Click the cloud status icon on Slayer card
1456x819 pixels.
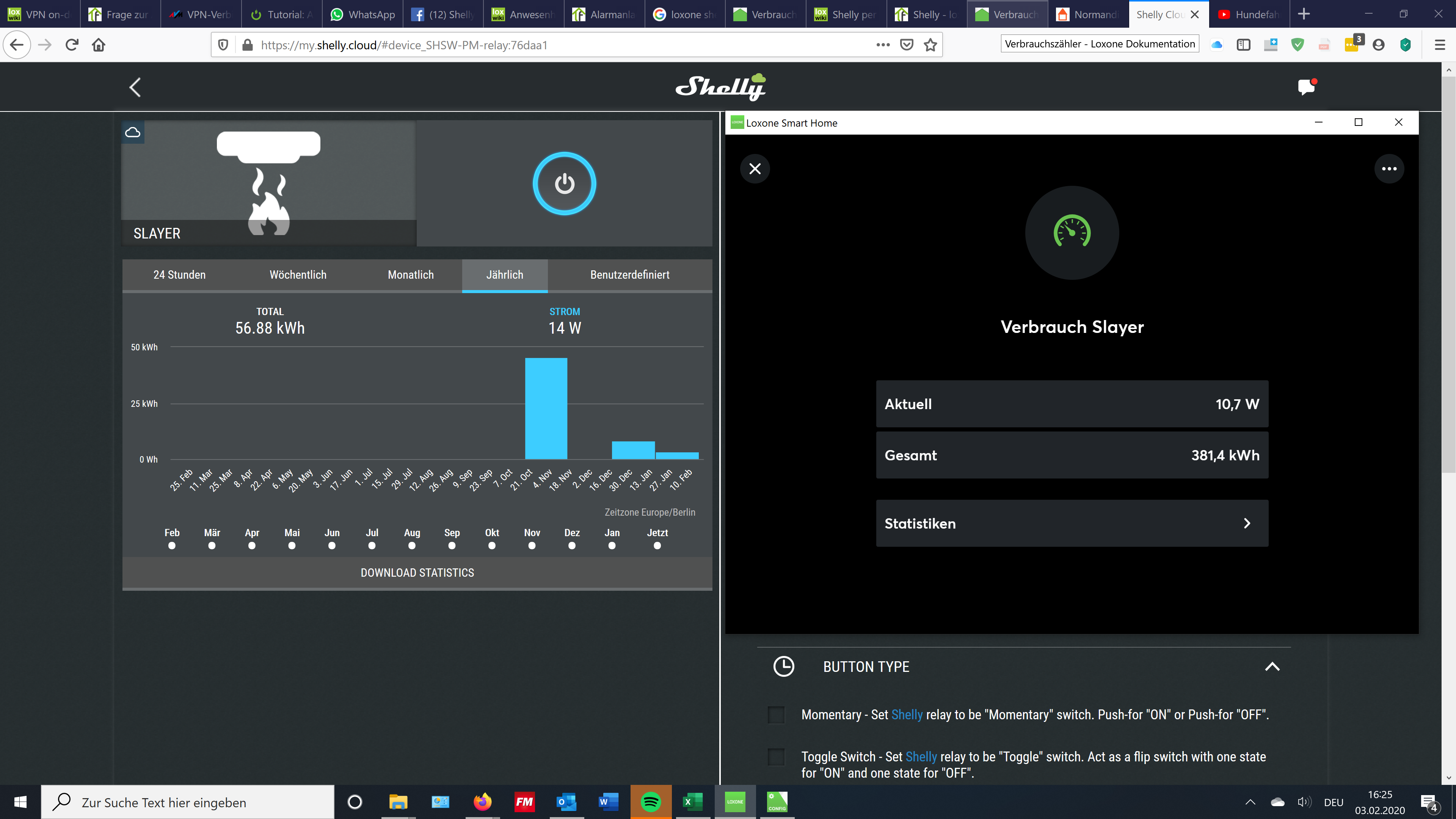(x=133, y=132)
